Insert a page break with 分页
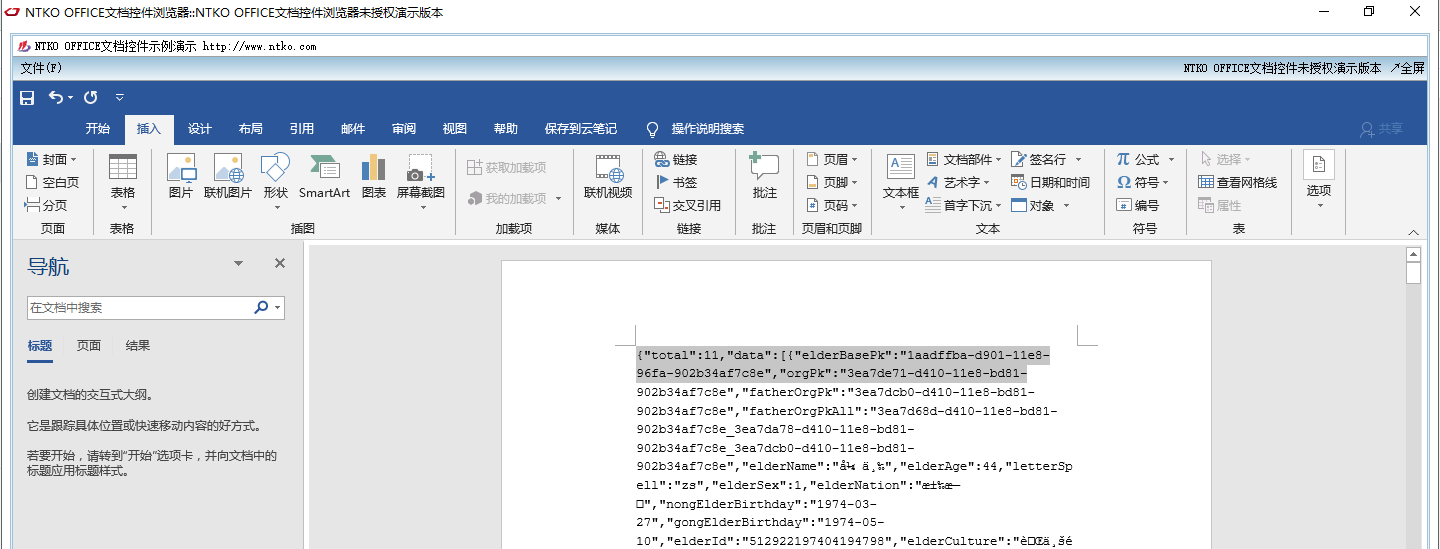This screenshot has width=1440, height=549. point(46,205)
